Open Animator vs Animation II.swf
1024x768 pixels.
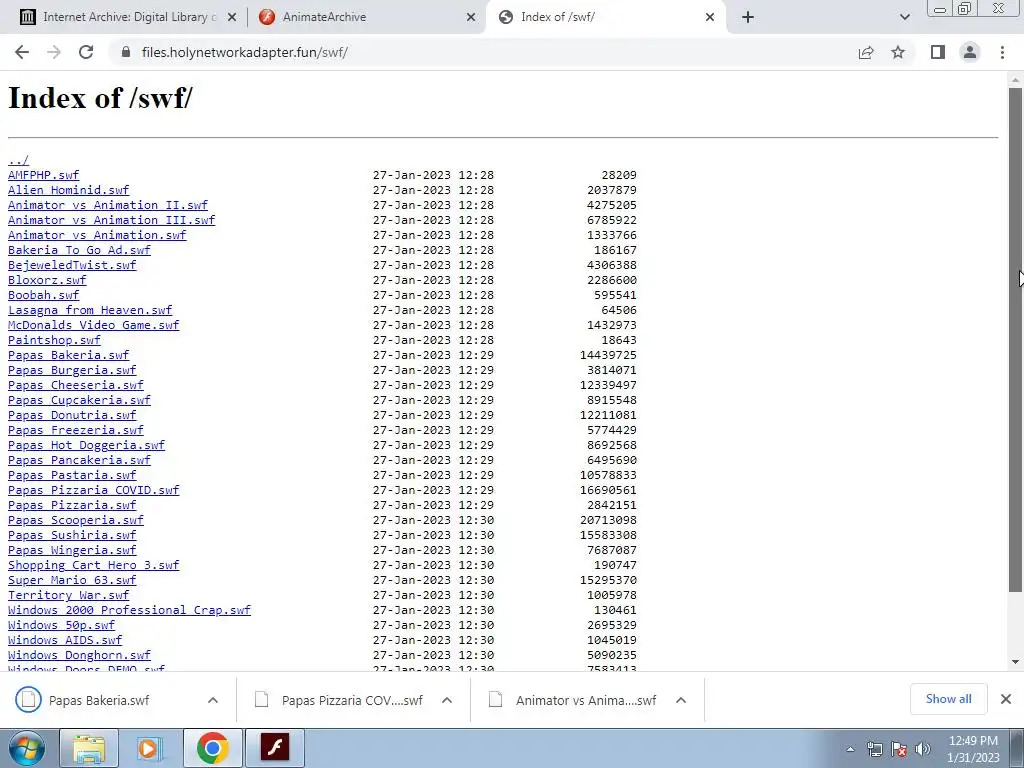[x=108, y=205]
